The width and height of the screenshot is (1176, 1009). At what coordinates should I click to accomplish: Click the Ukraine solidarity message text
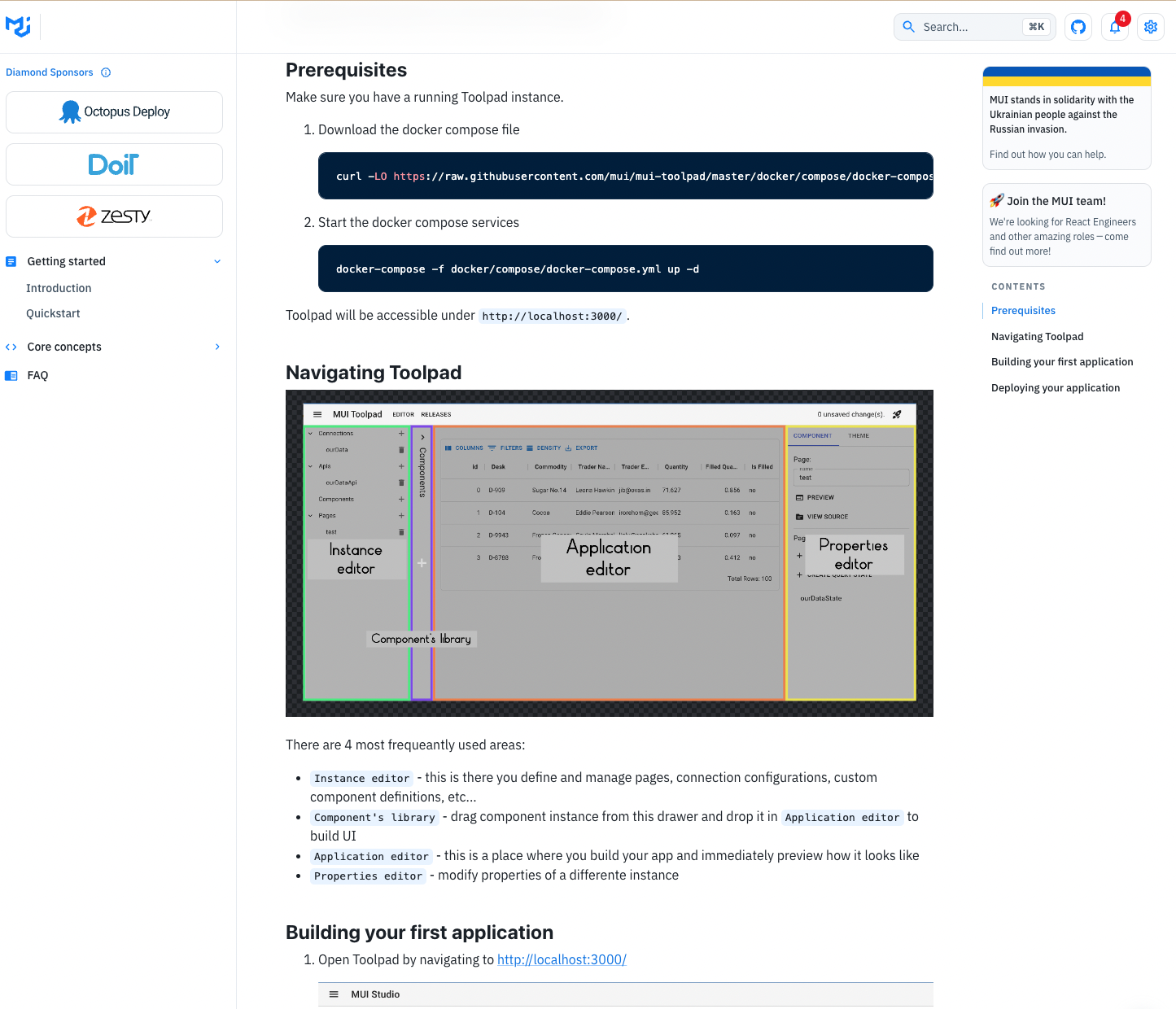(x=1061, y=115)
